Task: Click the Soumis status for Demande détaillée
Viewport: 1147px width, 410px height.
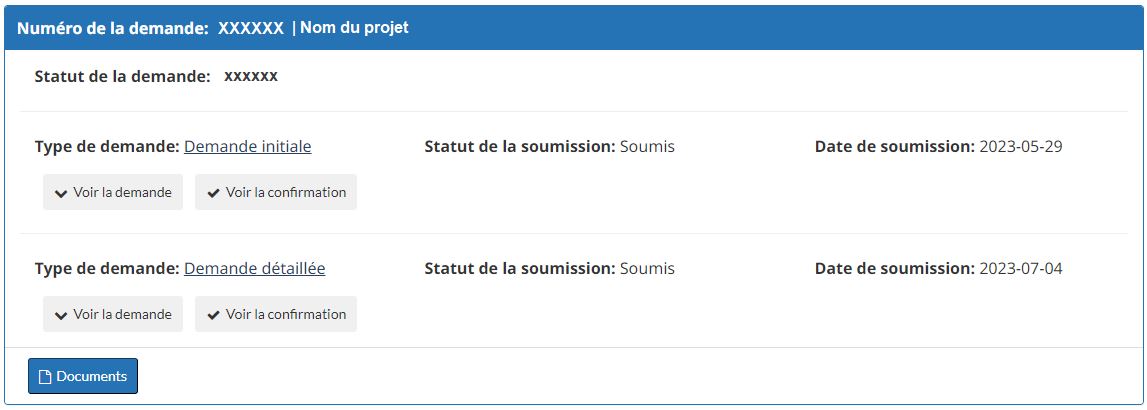Action: [x=647, y=269]
